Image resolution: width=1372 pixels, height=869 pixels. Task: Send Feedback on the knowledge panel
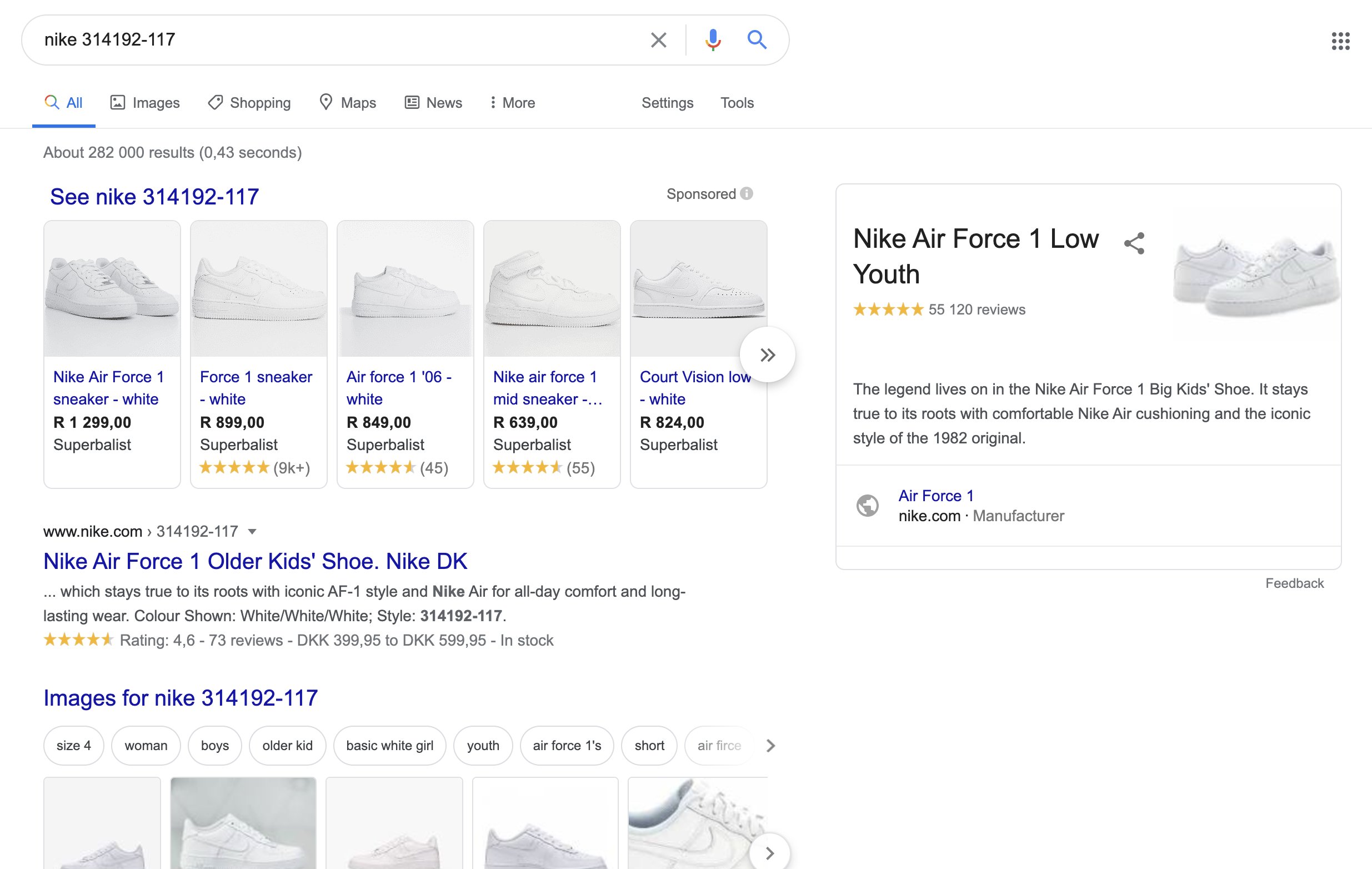click(1294, 583)
